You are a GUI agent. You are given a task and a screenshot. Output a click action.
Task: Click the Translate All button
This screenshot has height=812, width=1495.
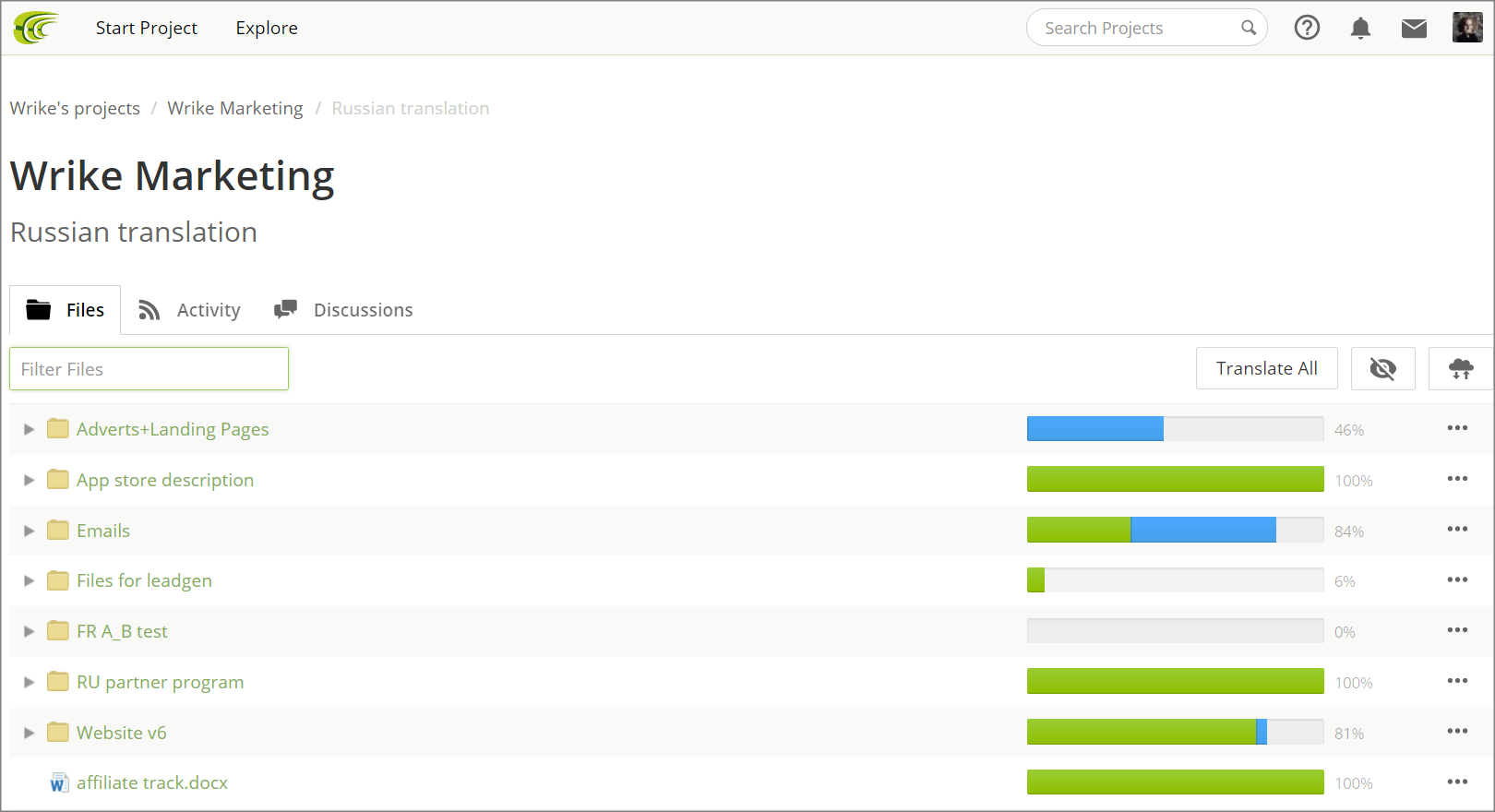click(1266, 369)
